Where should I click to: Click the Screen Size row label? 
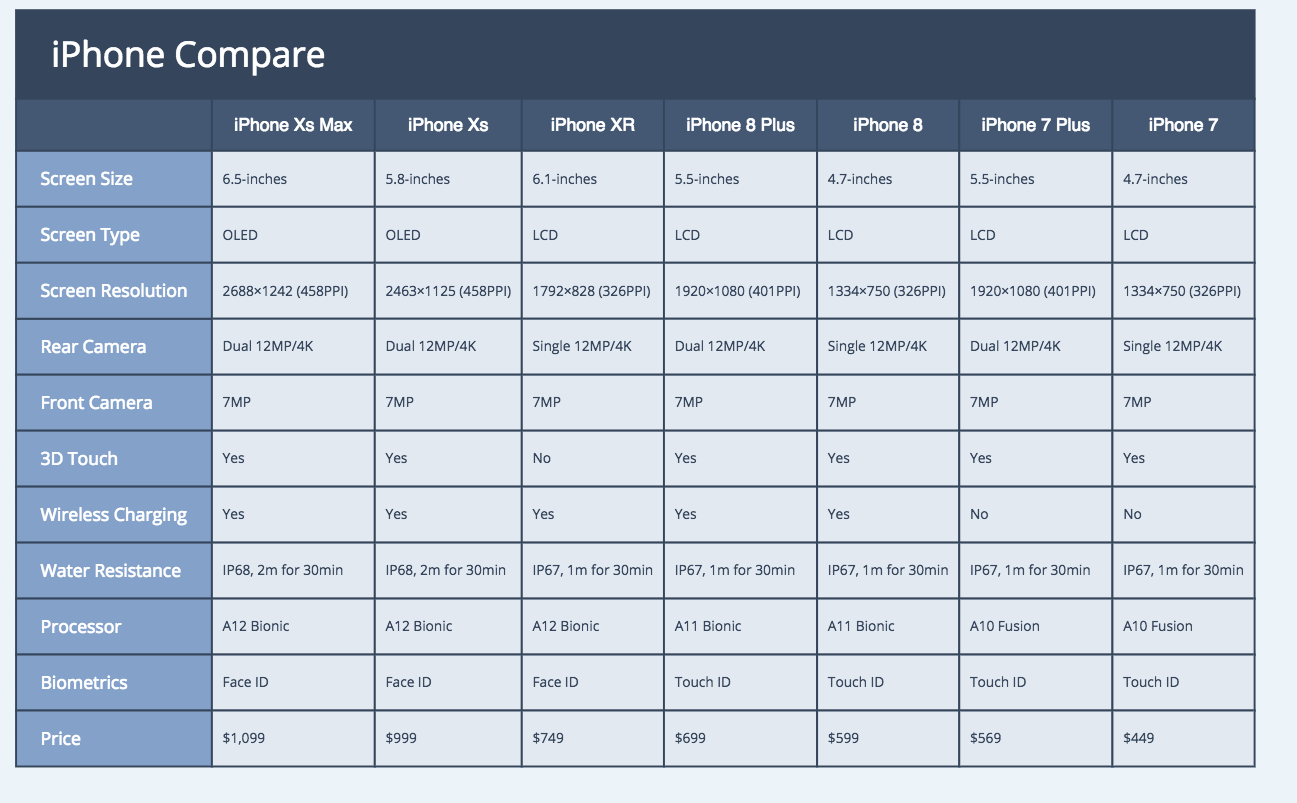pyautogui.click(x=86, y=179)
